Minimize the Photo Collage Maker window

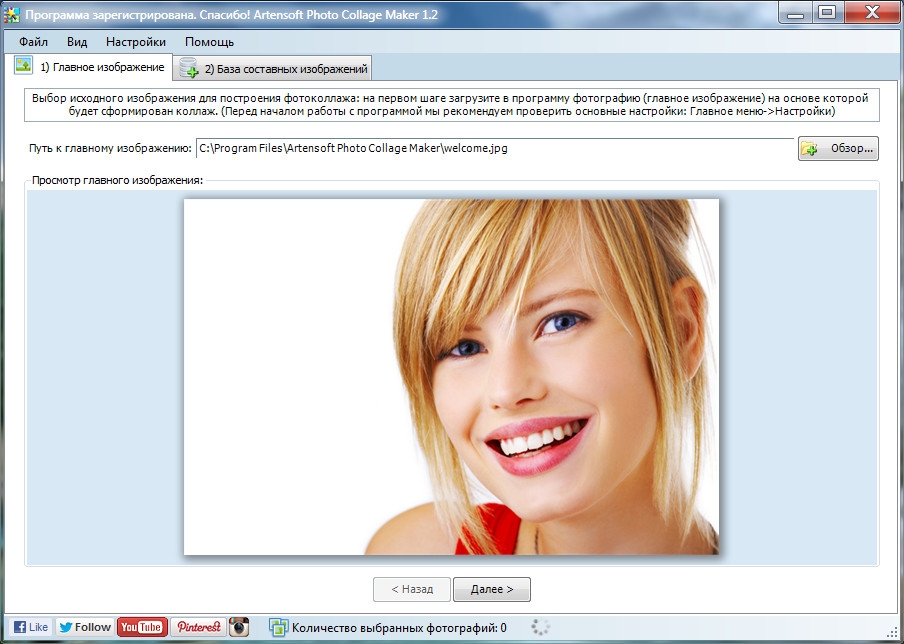pyautogui.click(x=795, y=13)
